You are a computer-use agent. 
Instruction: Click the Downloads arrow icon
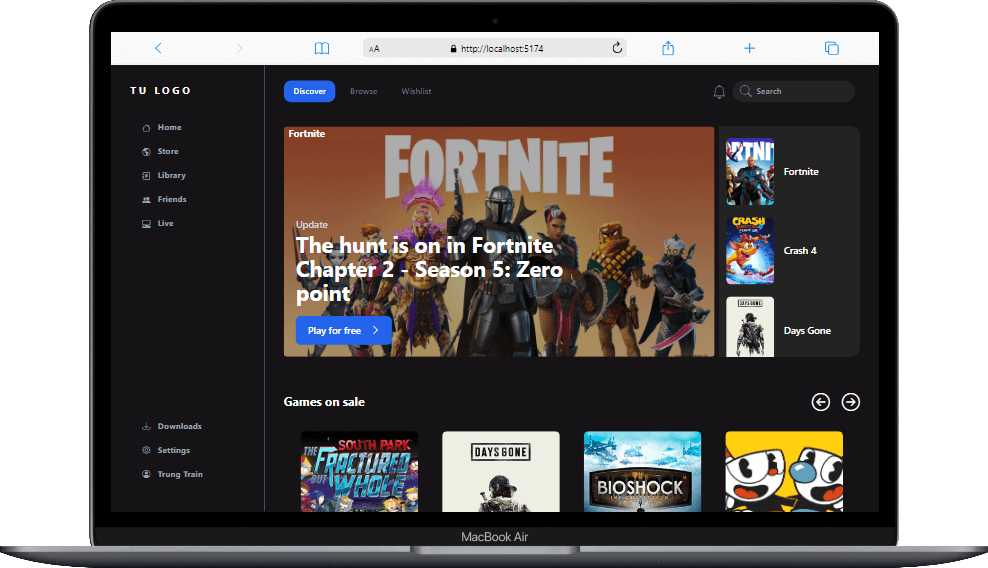coord(146,426)
